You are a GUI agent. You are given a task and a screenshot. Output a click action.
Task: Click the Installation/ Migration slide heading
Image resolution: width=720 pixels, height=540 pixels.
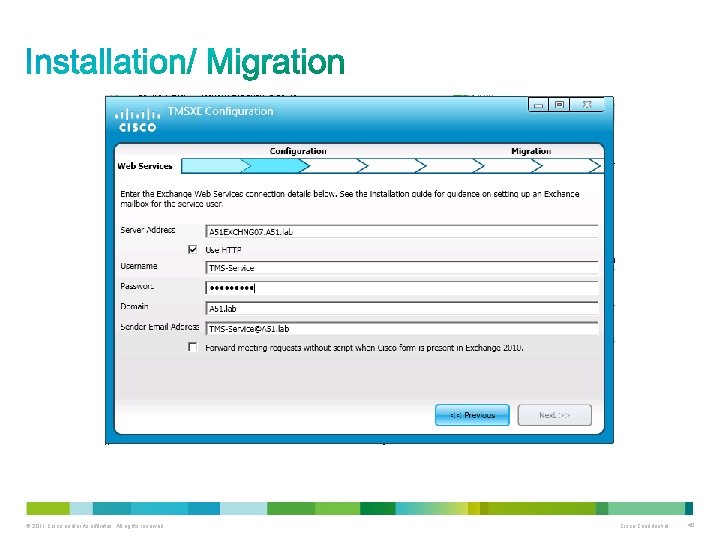(x=185, y=62)
